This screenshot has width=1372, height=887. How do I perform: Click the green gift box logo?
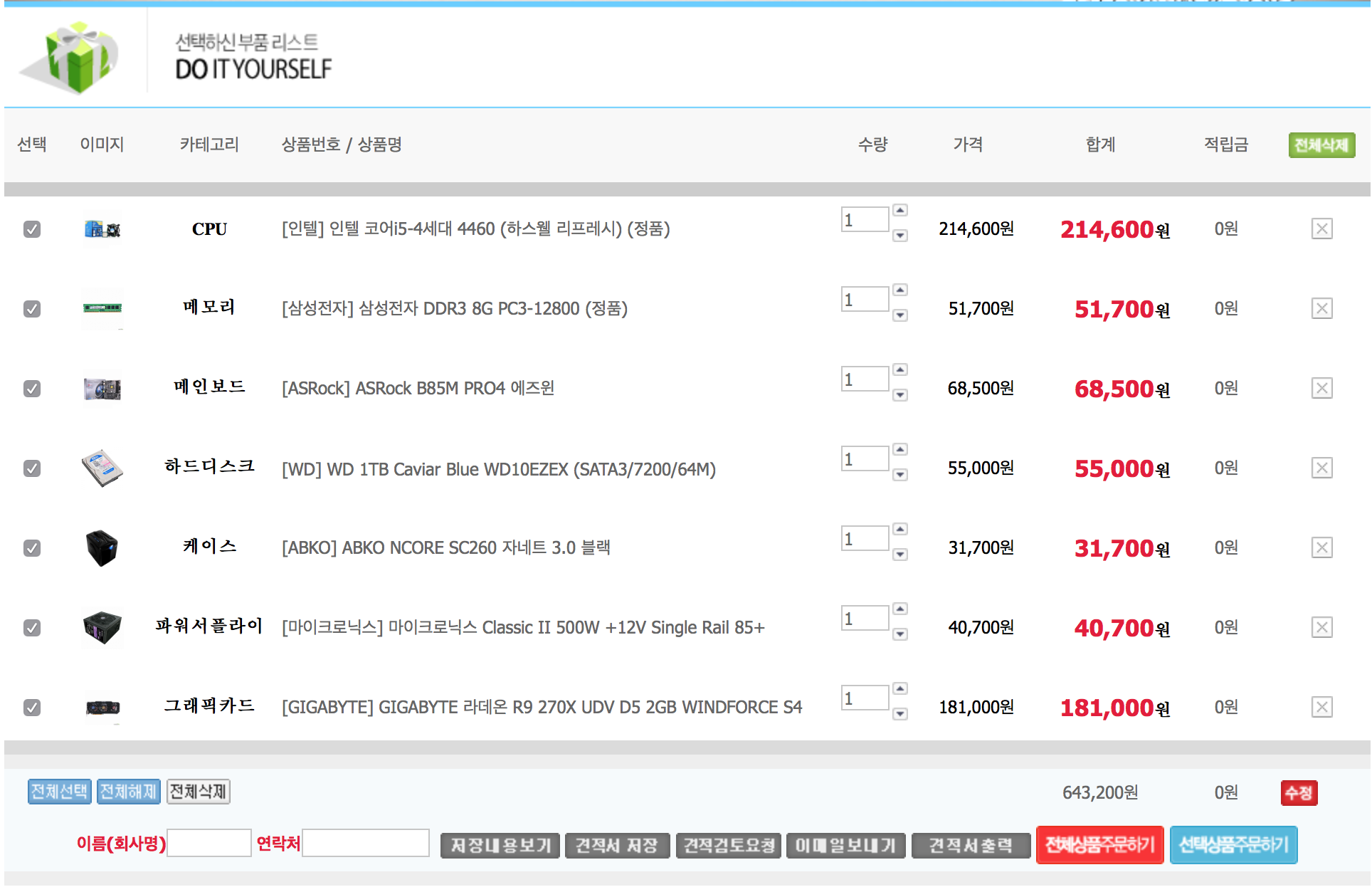pos(75,57)
